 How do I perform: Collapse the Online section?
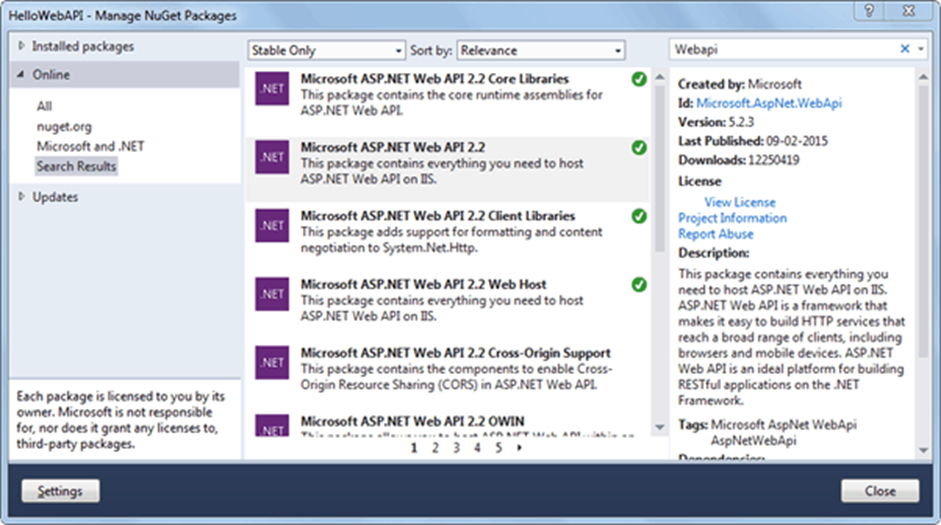(x=21, y=74)
